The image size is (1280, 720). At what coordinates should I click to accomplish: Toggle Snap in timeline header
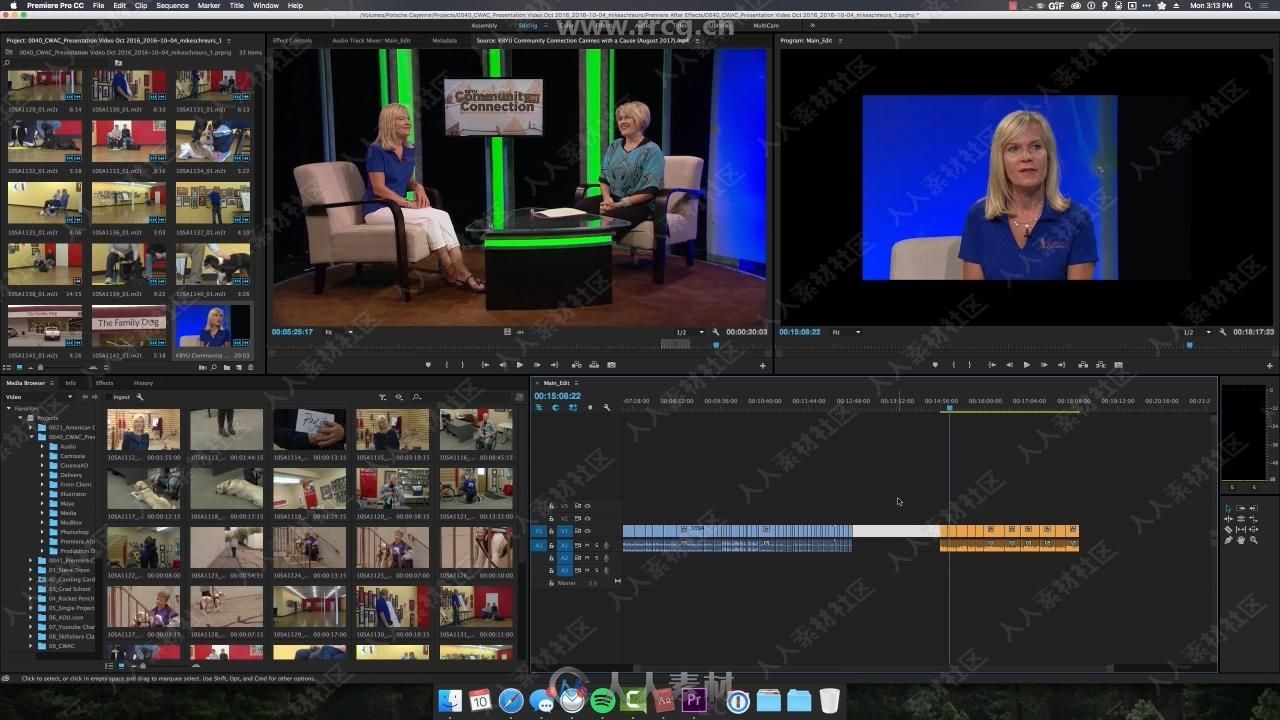point(556,408)
